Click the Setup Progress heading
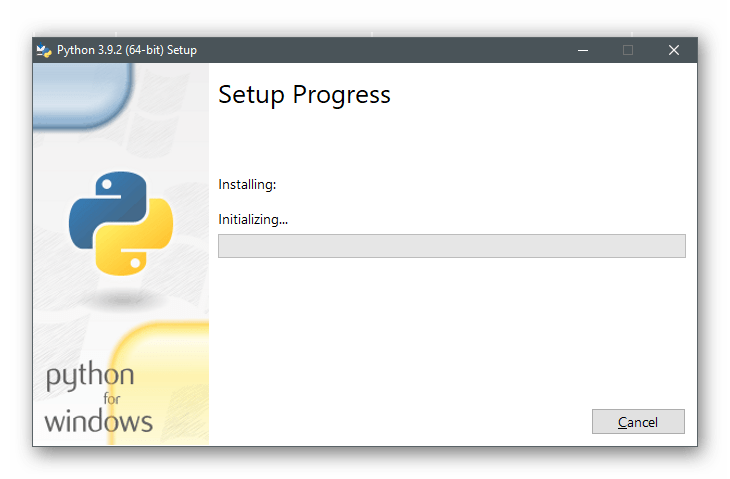 [x=304, y=95]
